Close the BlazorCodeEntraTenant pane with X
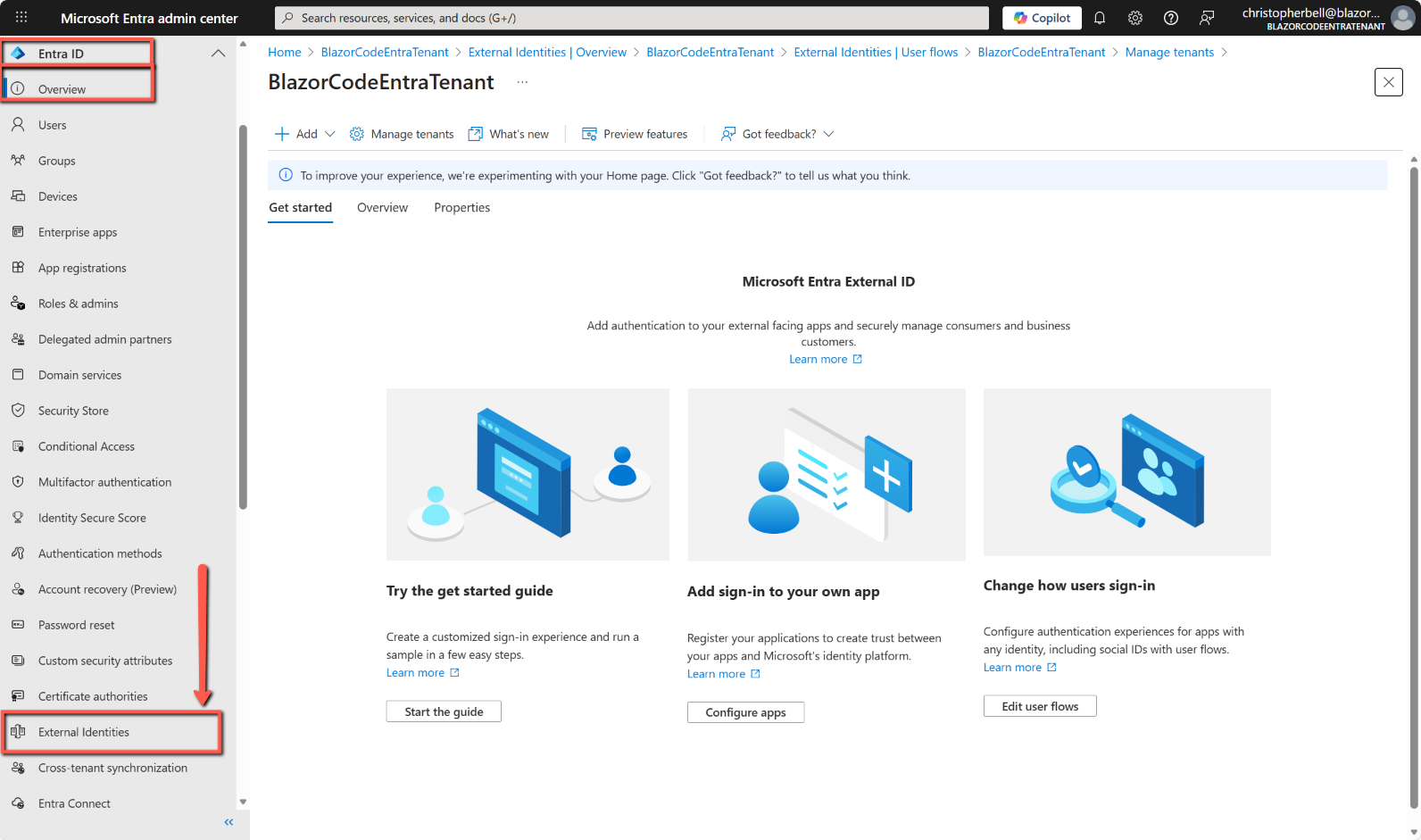The height and width of the screenshot is (840, 1421). click(x=1388, y=82)
